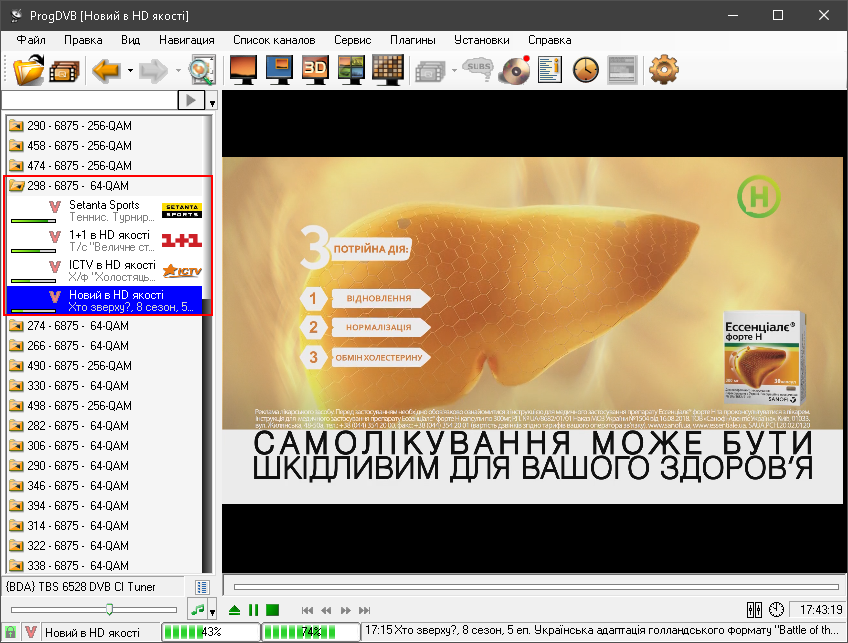848x643 pixels.
Task: Click the channel search input field
Action: pyautogui.click(x=89, y=100)
